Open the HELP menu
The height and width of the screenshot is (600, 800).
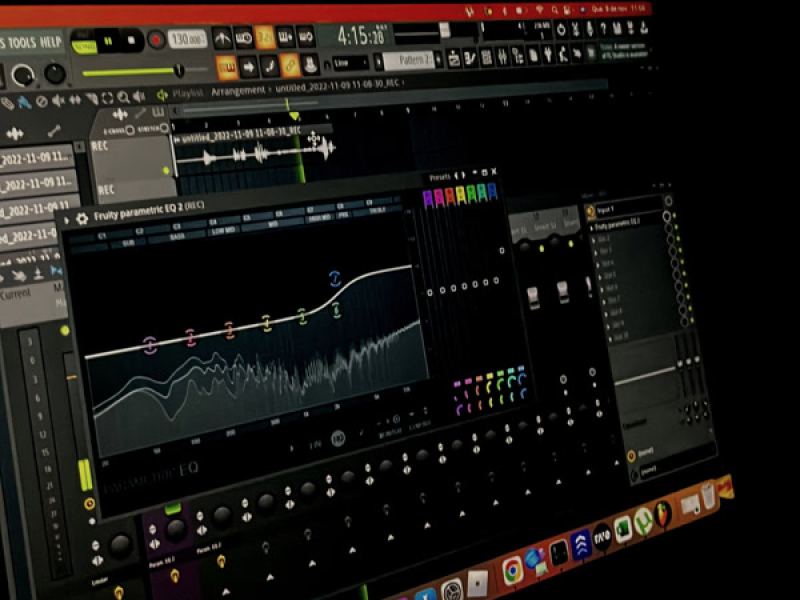click(x=51, y=42)
